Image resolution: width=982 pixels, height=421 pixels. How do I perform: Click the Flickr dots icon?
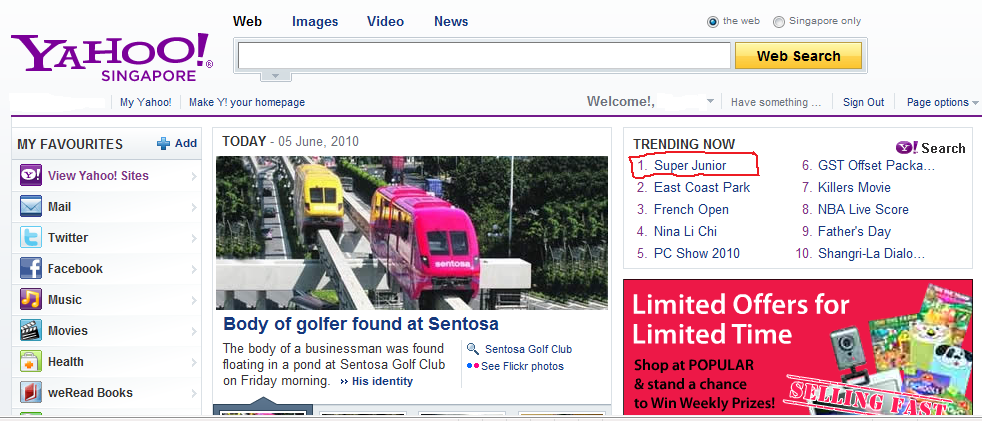(x=473, y=366)
